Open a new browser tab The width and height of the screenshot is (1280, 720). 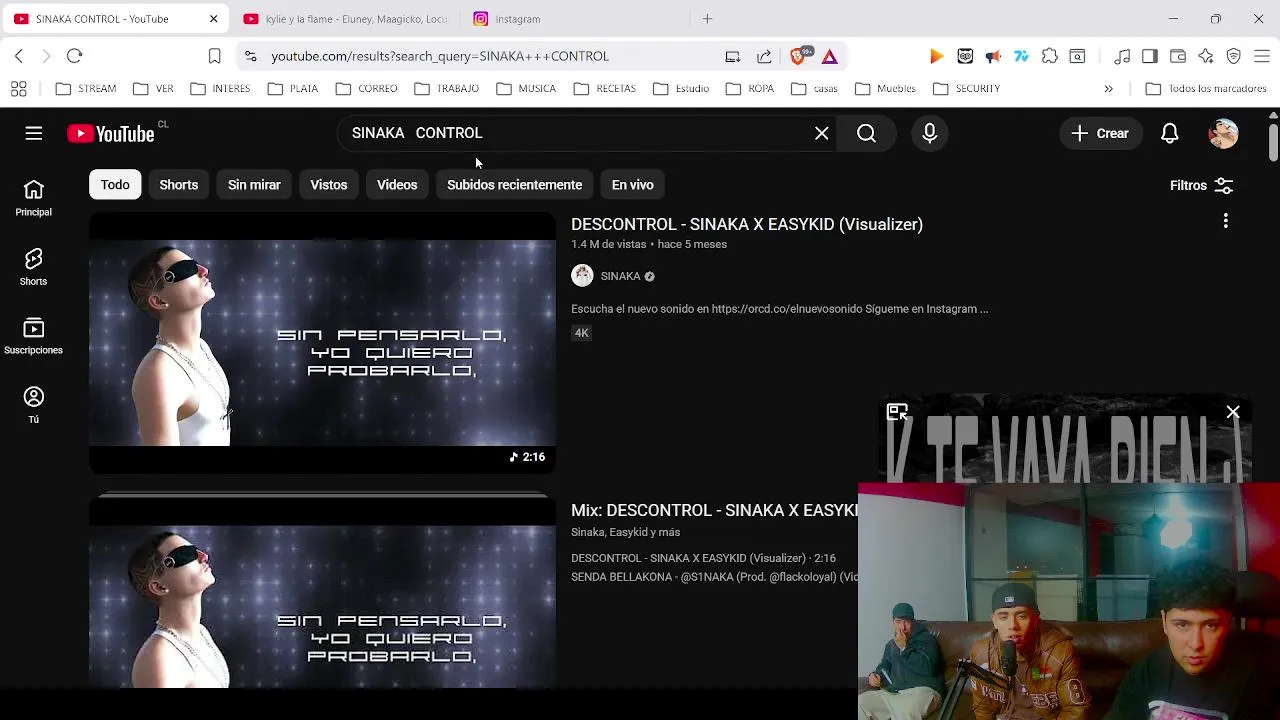click(x=707, y=19)
